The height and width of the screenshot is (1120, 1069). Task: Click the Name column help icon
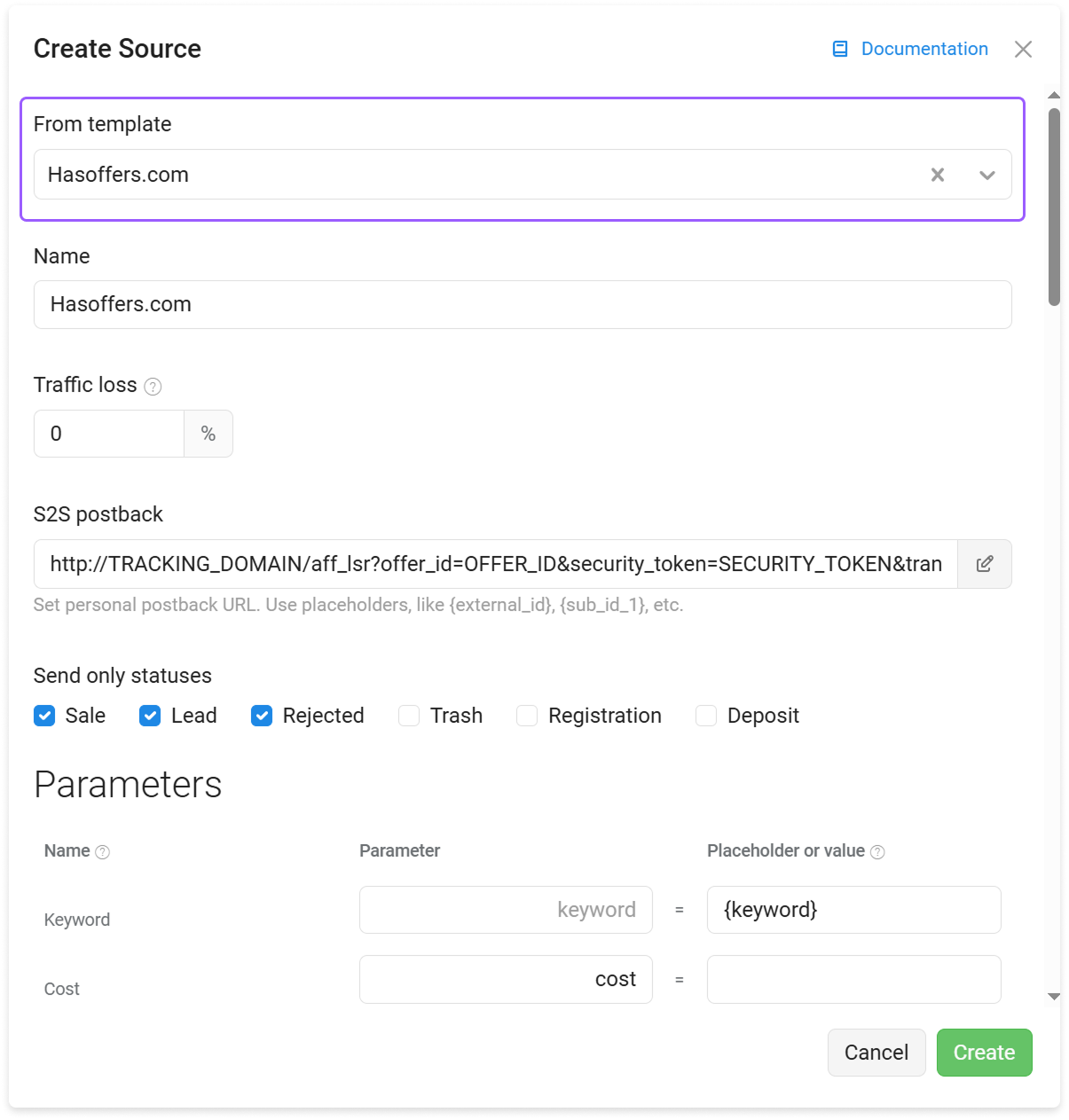tap(103, 852)
